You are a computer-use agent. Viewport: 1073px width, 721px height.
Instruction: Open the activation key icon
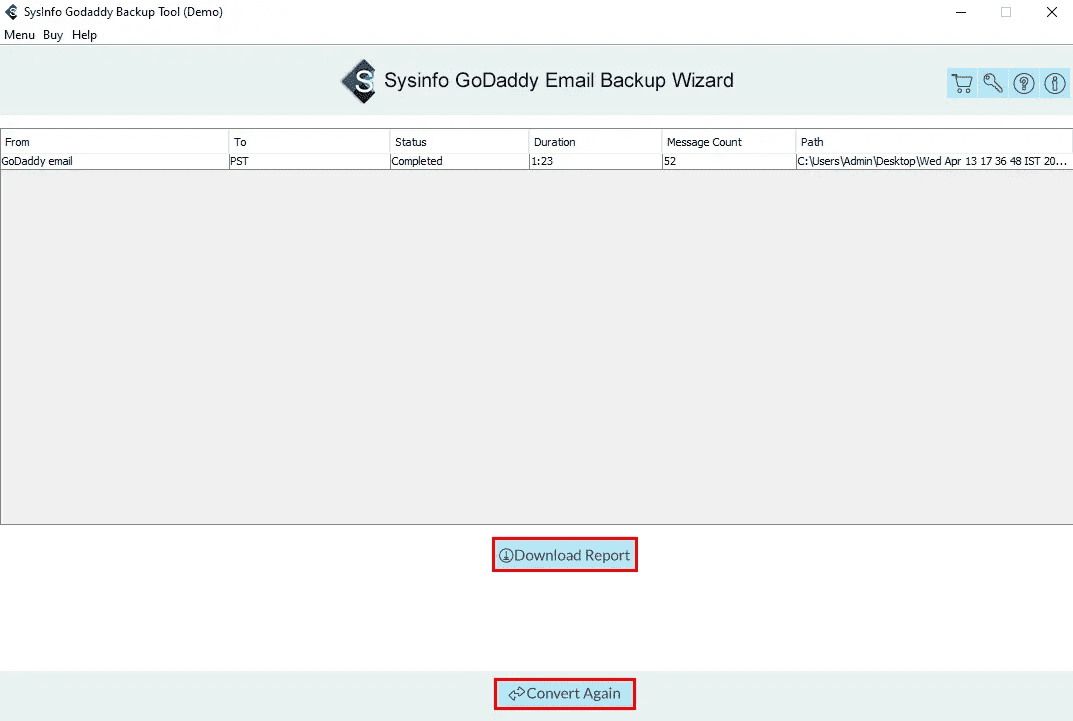click(x=993, y=83)
